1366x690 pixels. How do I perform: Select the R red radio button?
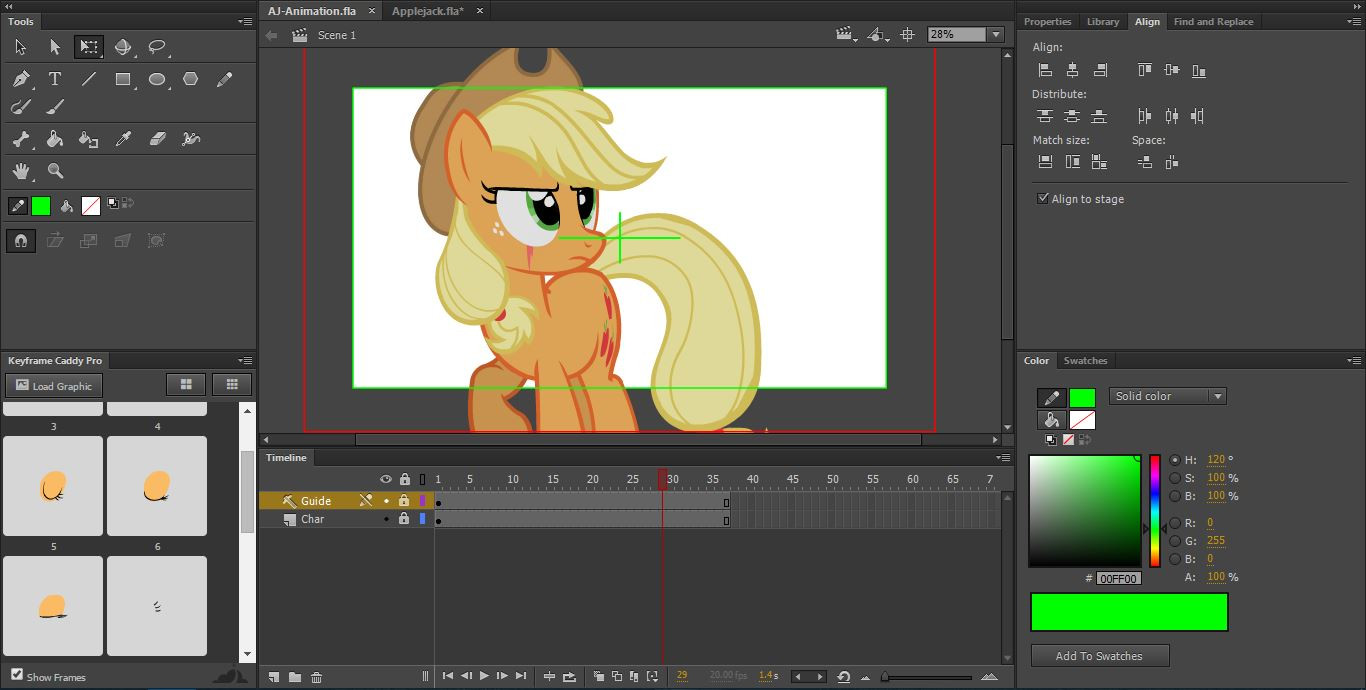(x=1175, y=523)
